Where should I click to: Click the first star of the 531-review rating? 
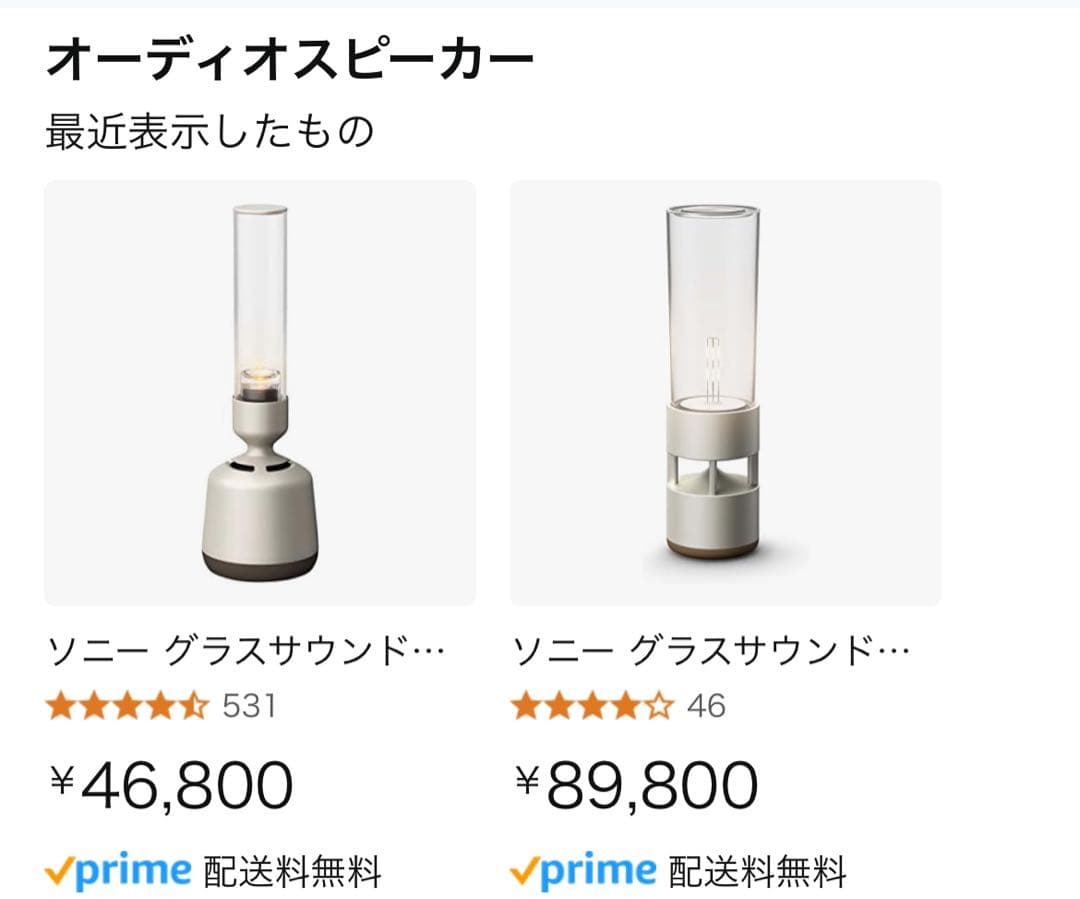click(x=61, y=707)
